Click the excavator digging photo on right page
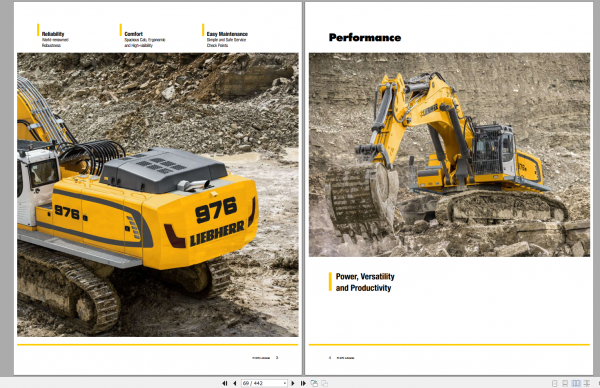The height and width of the screenshot is (388, 600). coord(449,155)
